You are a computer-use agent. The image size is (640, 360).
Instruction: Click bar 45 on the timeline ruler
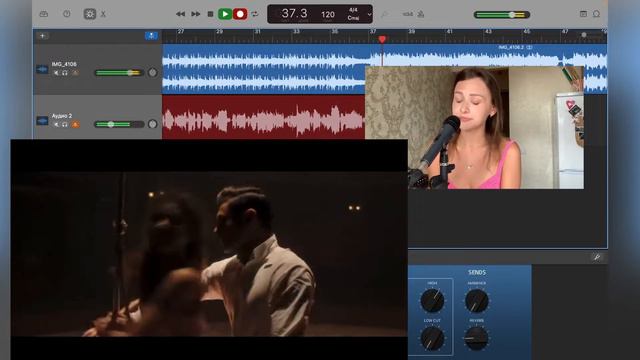click(527, 31)
